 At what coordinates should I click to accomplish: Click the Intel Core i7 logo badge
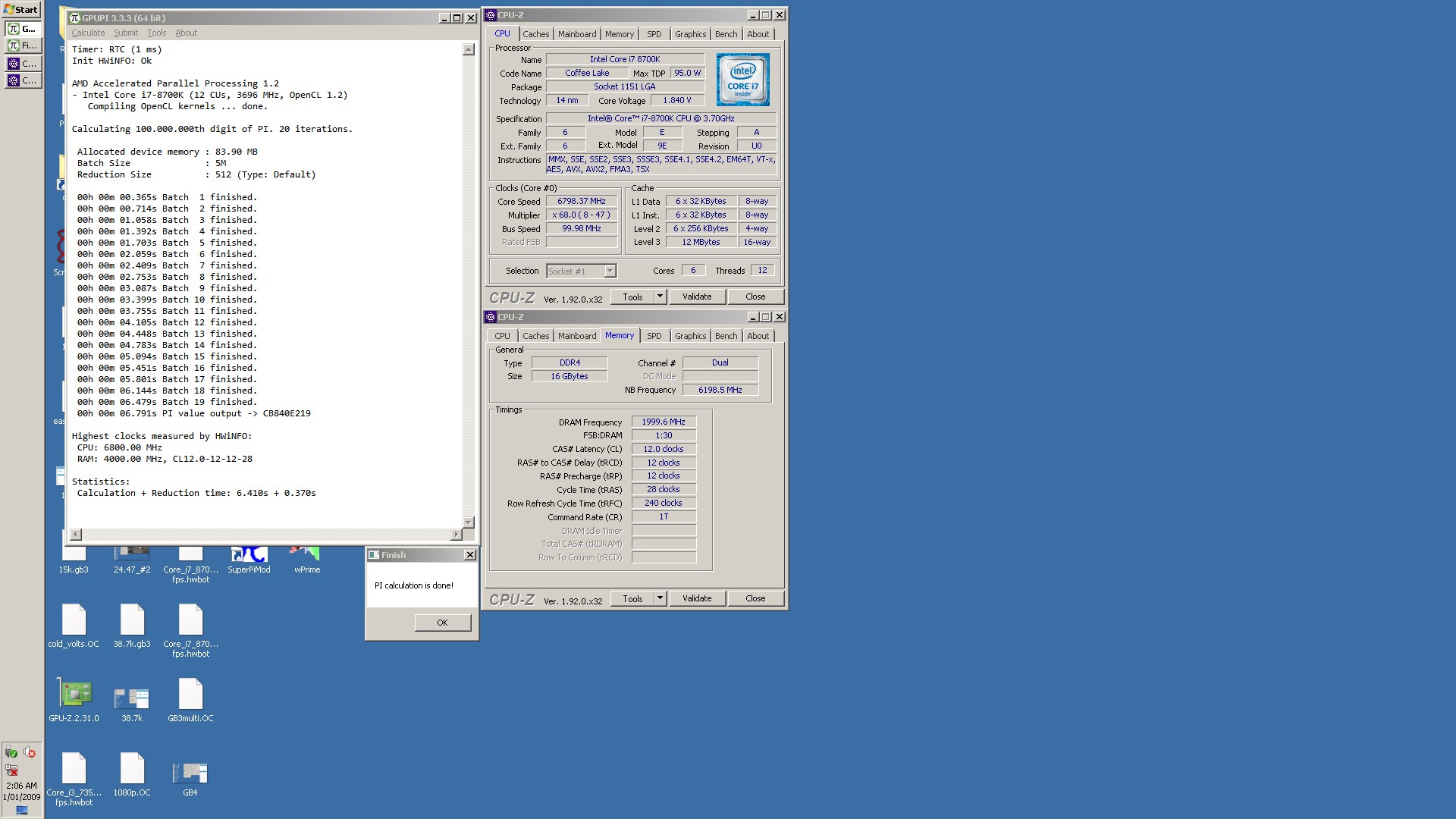click(x=743, y=80)
